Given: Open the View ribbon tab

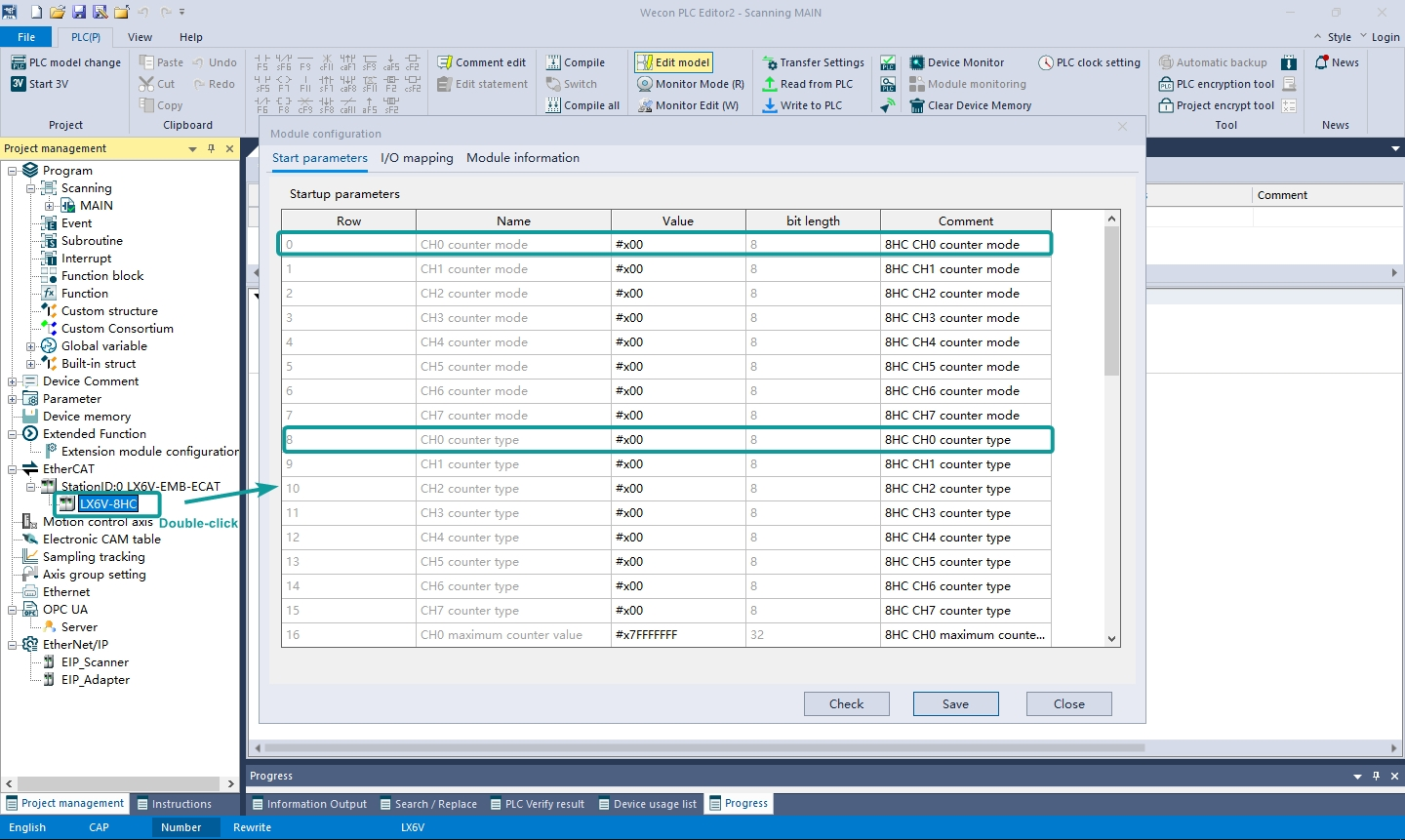Looking at the screenshot, I should (140, 37).
